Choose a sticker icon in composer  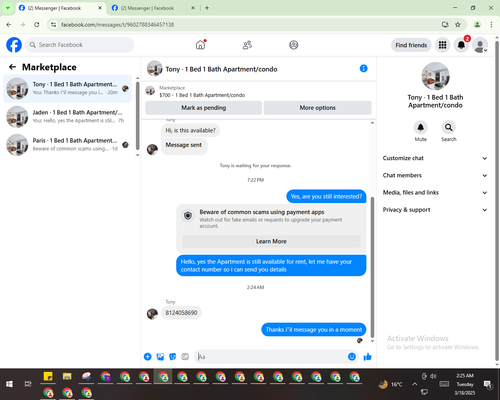173,357
